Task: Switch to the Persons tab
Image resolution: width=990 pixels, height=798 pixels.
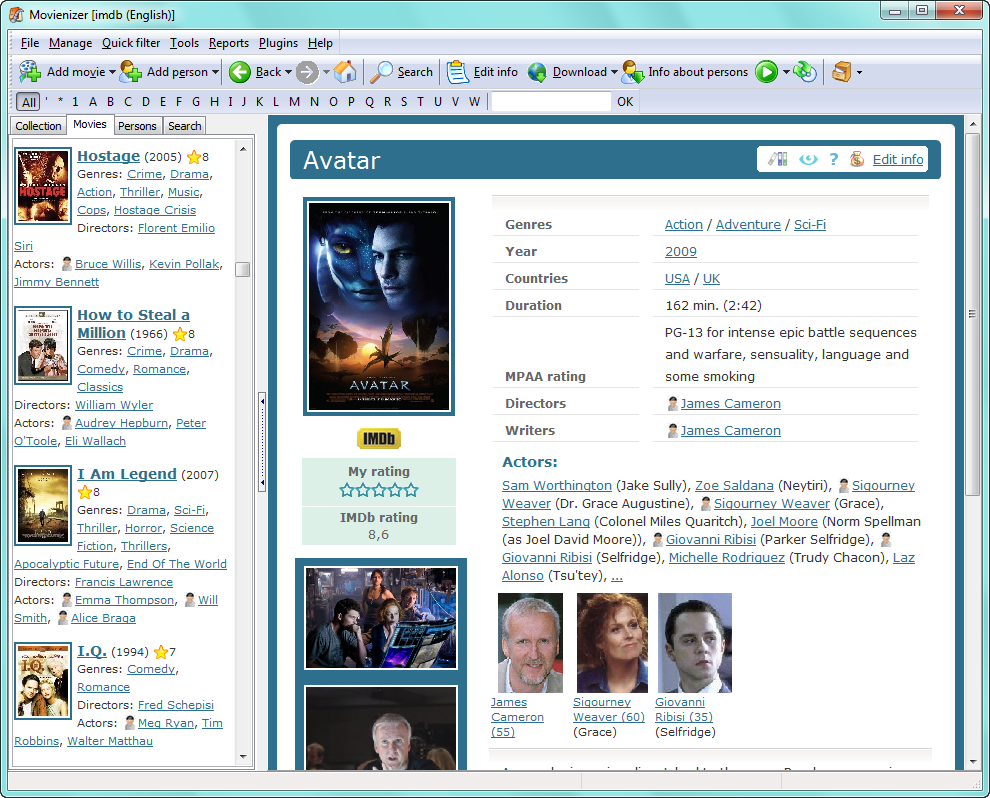Action: pyautogui.click(x=137, y=126)
